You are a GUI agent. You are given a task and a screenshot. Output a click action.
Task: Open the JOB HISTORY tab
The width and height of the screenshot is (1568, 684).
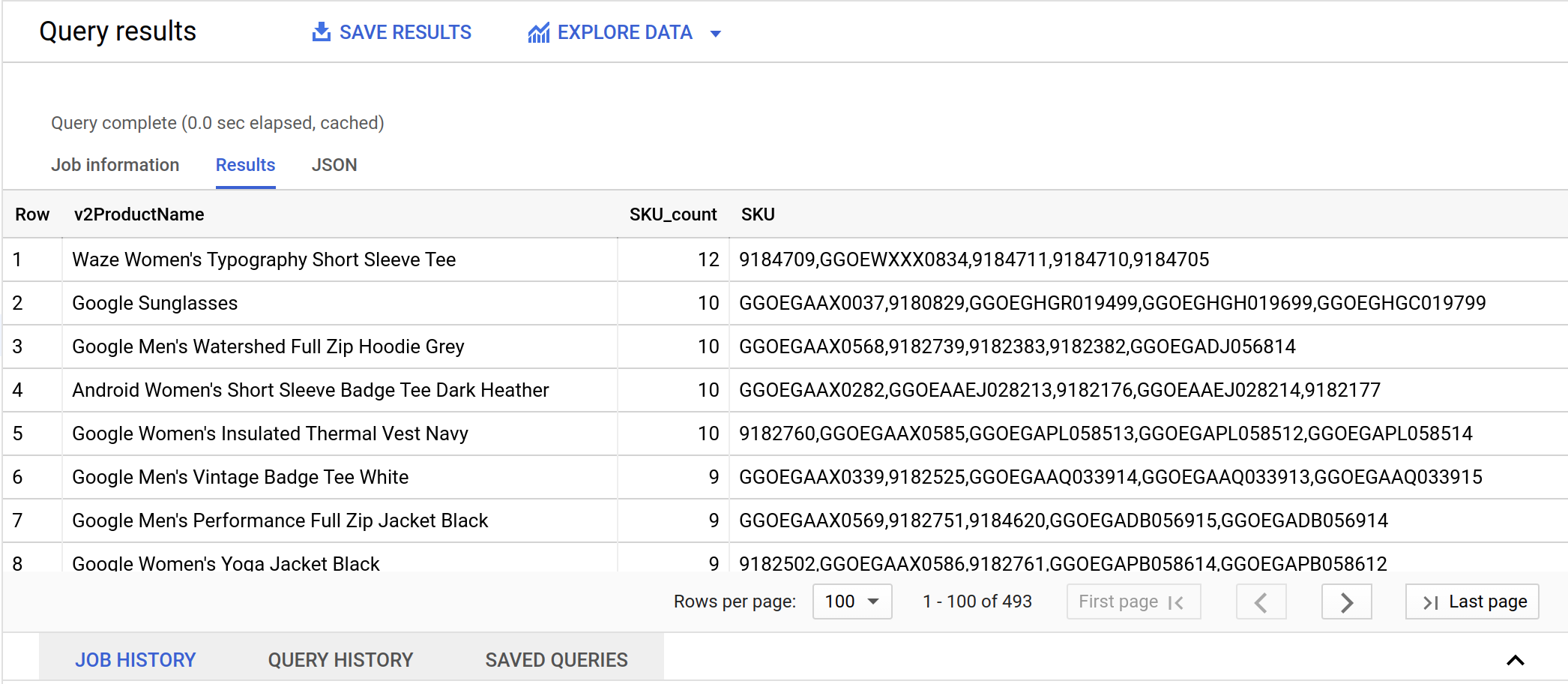pos(136,660)
